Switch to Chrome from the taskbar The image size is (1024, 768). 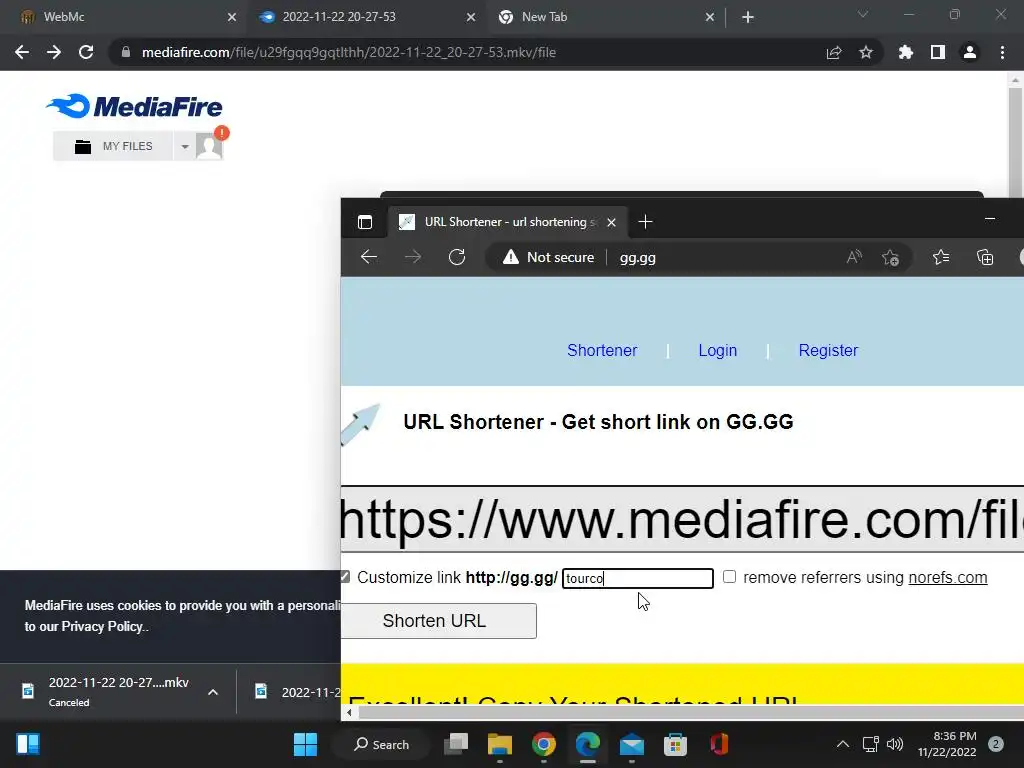point(543,744)
